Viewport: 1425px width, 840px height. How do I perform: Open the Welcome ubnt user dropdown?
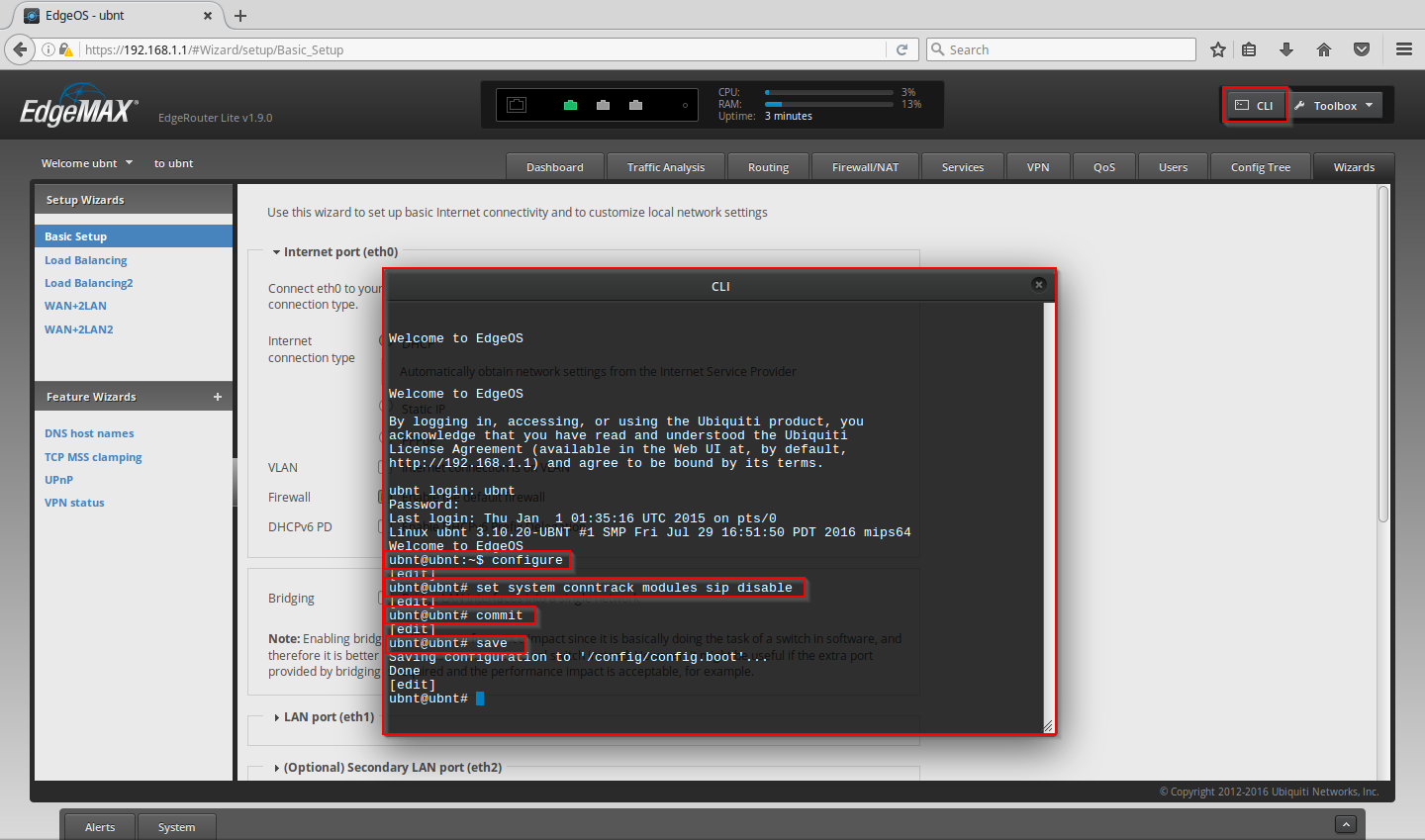(x=86, y=163)
